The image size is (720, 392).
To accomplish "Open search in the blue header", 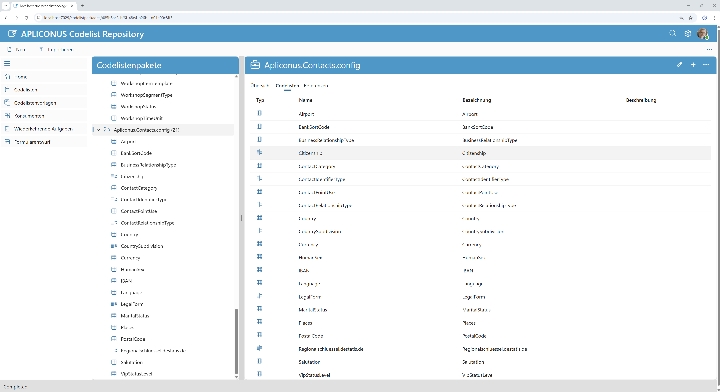I will click(673, 34).
